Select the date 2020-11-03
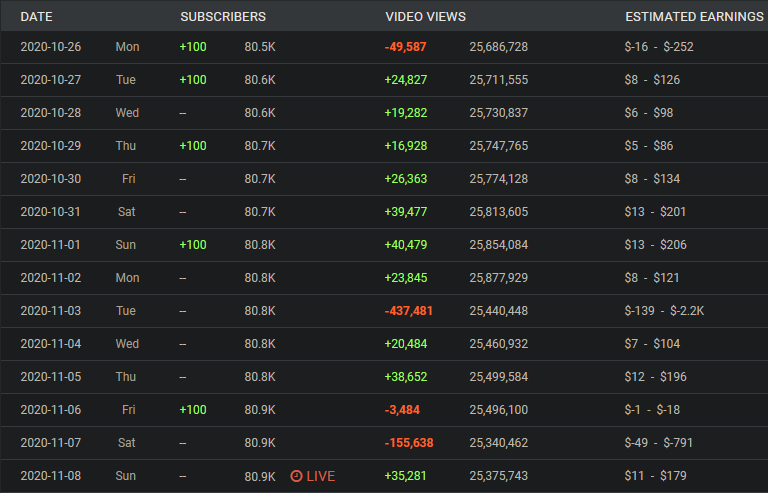This screenshot has width=768, height=493. tap(50, 311)
